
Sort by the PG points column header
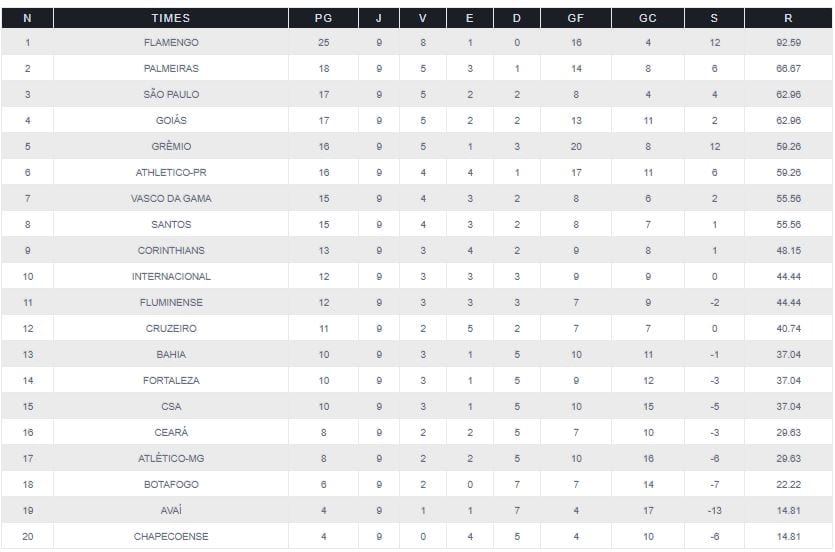323,18
